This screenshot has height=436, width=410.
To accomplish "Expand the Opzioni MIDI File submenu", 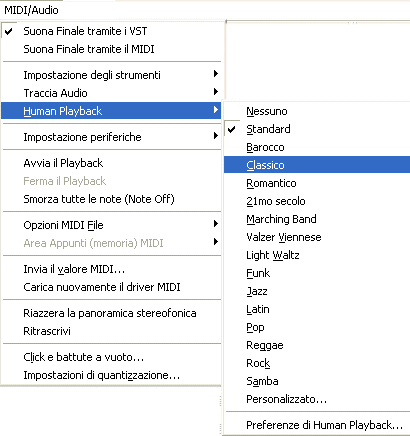I will tap(111, 225).
